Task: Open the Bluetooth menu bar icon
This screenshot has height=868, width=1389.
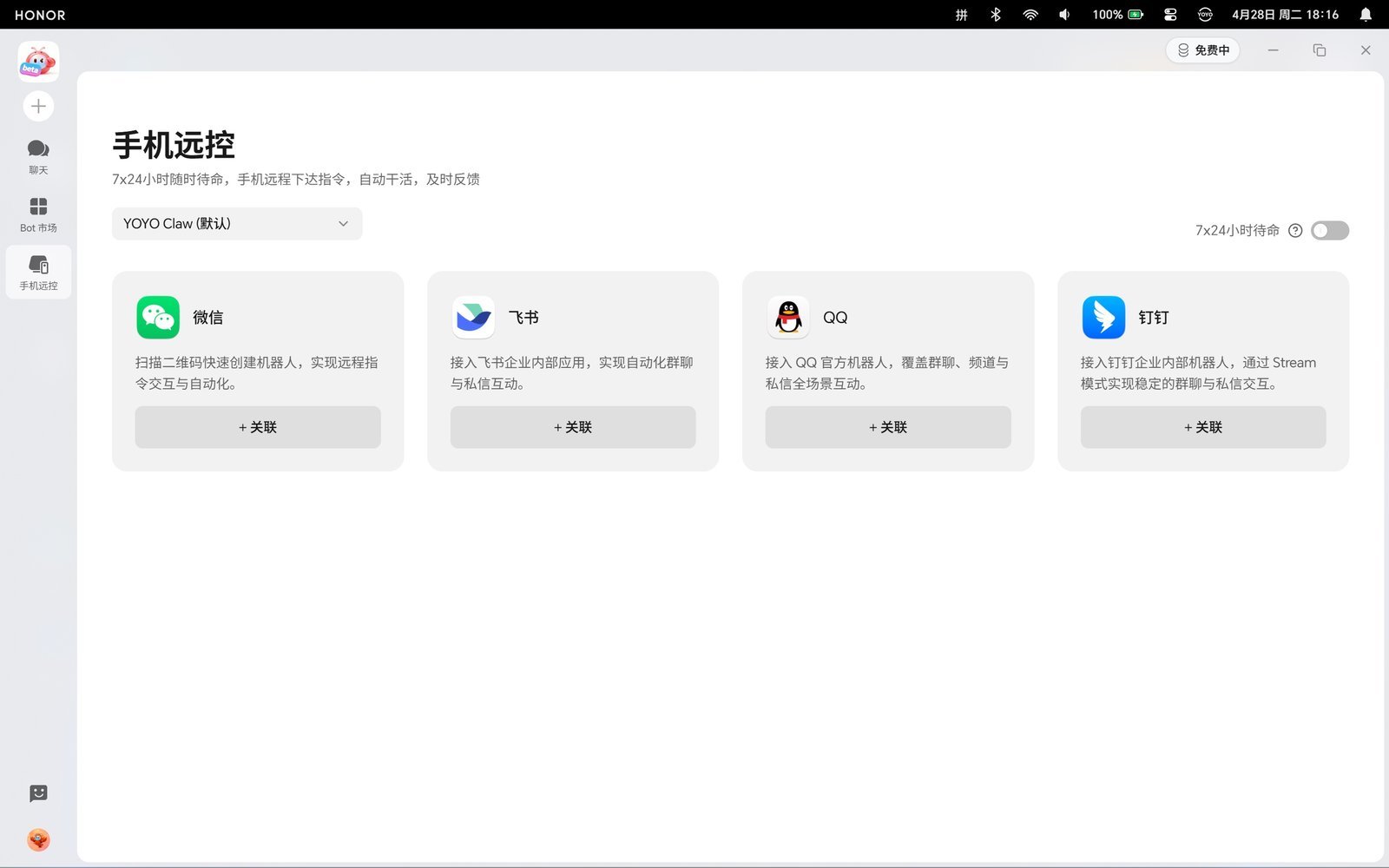Action: pos(996,15)
